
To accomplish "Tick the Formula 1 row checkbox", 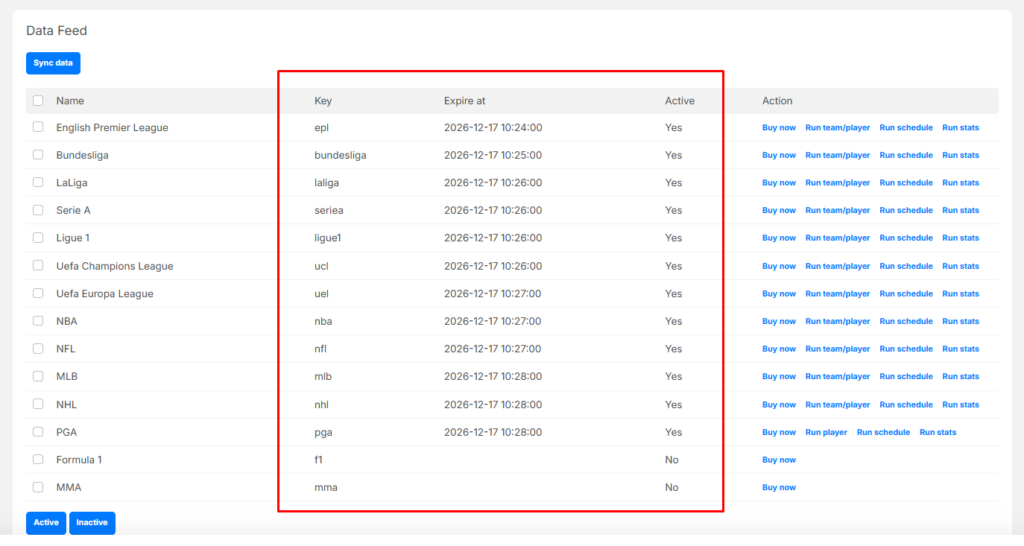I will (x=38, y=460).
